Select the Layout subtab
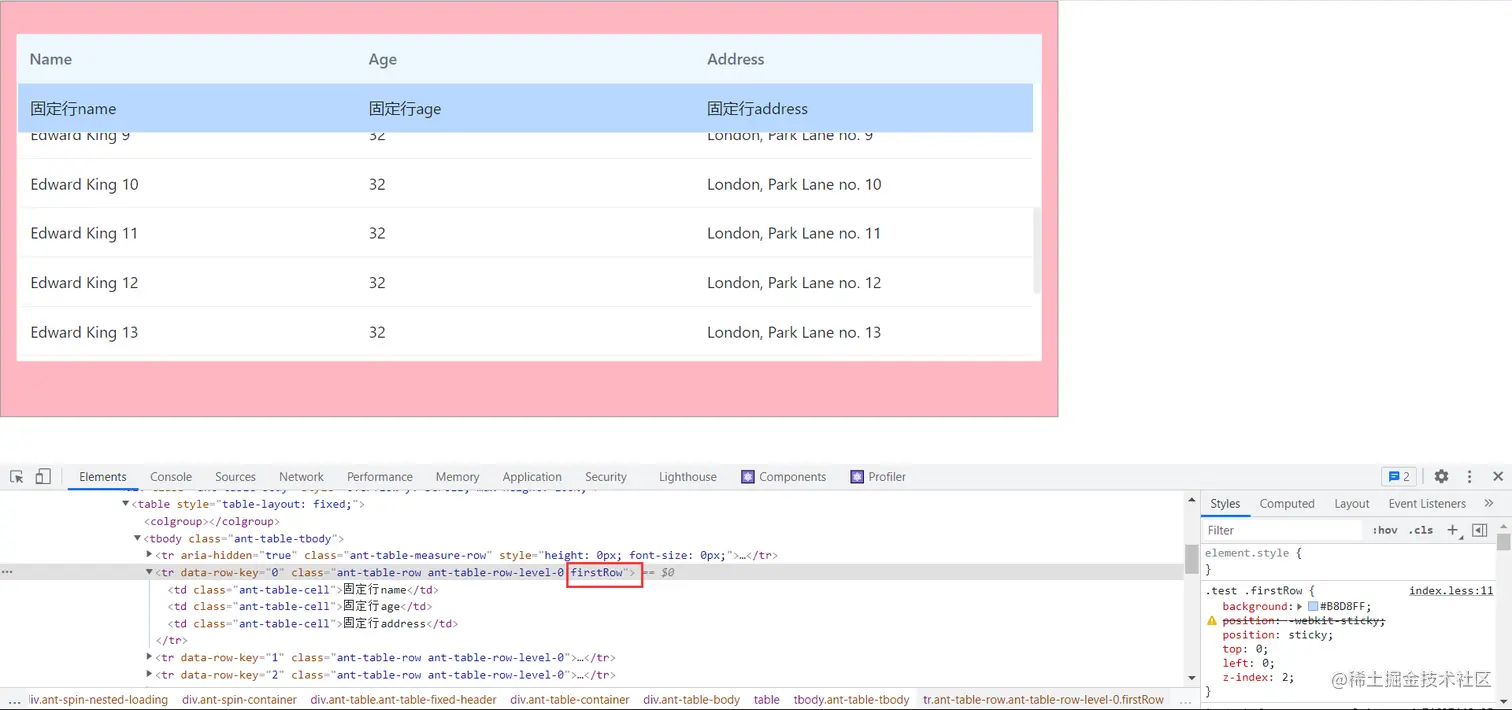This screenshot has width=1512, height=710. pos(1352,503)
